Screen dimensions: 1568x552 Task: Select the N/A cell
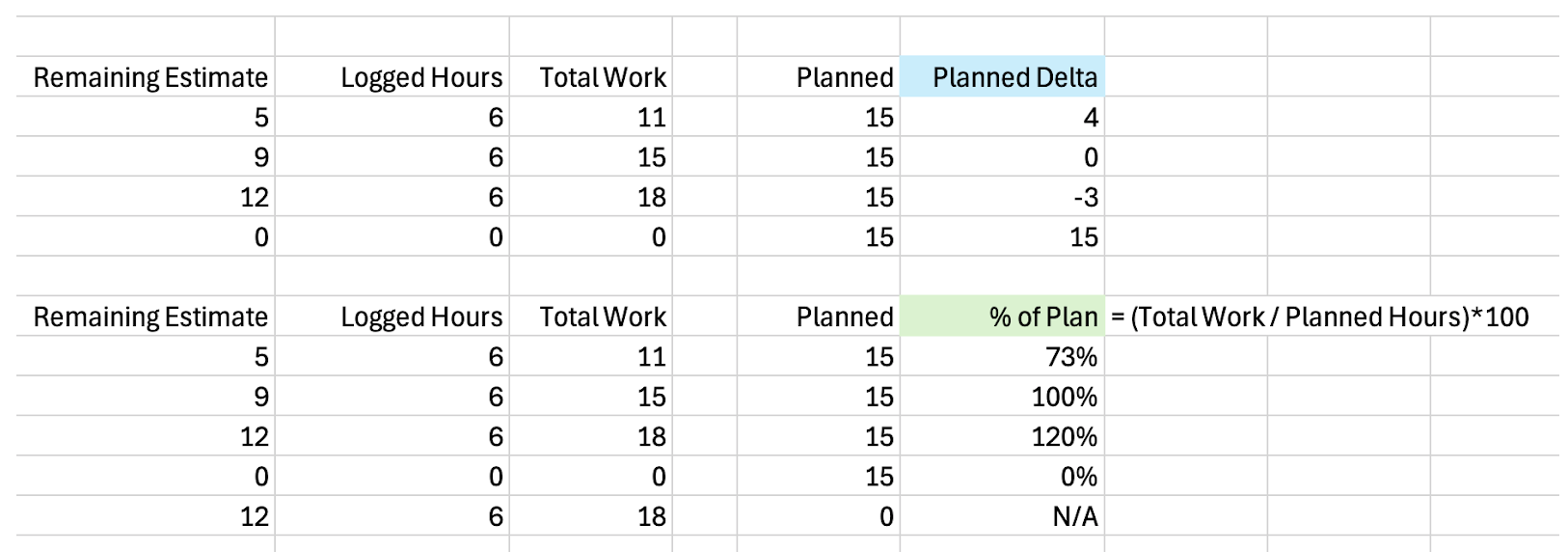(1002, 516)
